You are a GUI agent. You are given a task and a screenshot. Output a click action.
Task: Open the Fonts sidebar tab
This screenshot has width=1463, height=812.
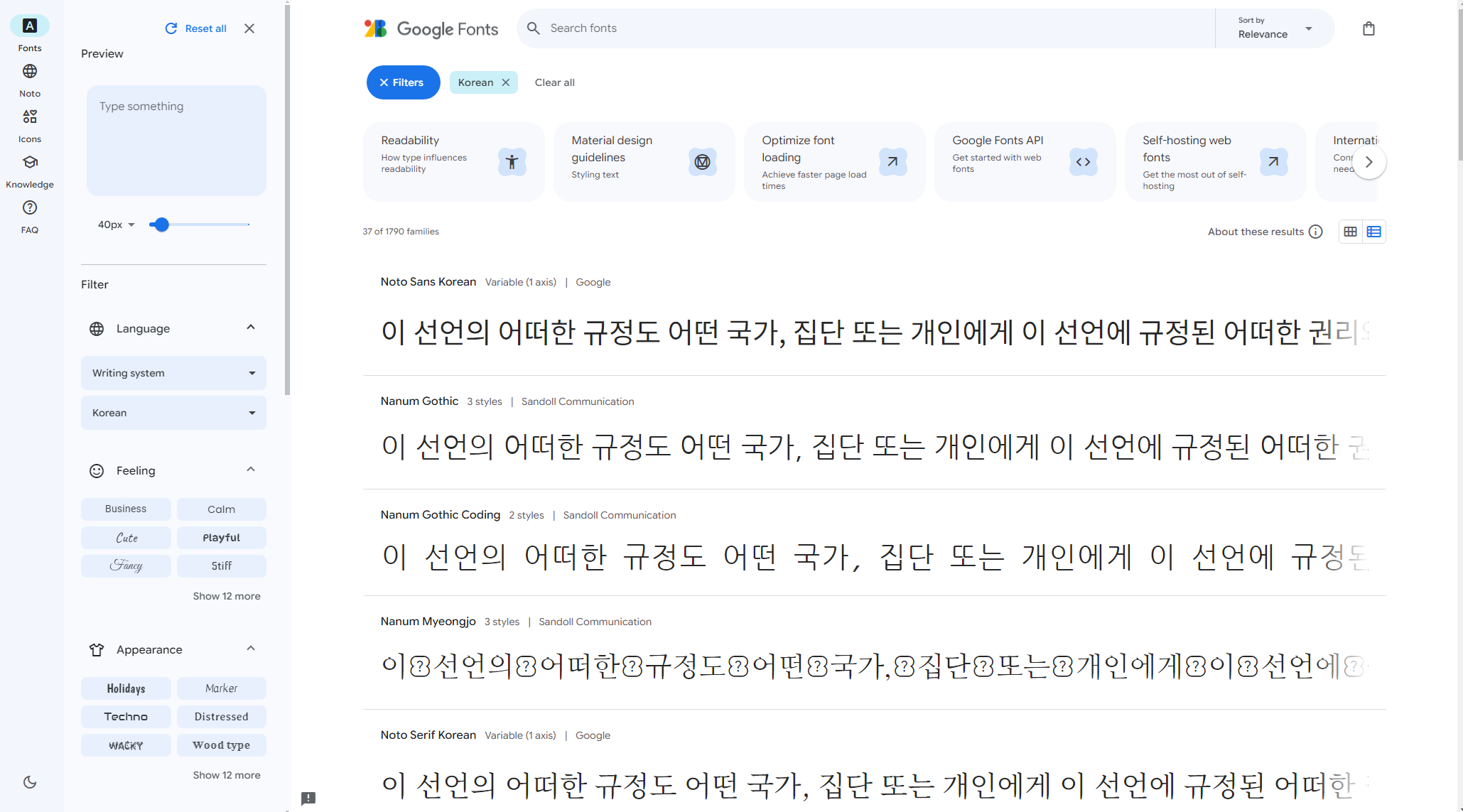30,26
